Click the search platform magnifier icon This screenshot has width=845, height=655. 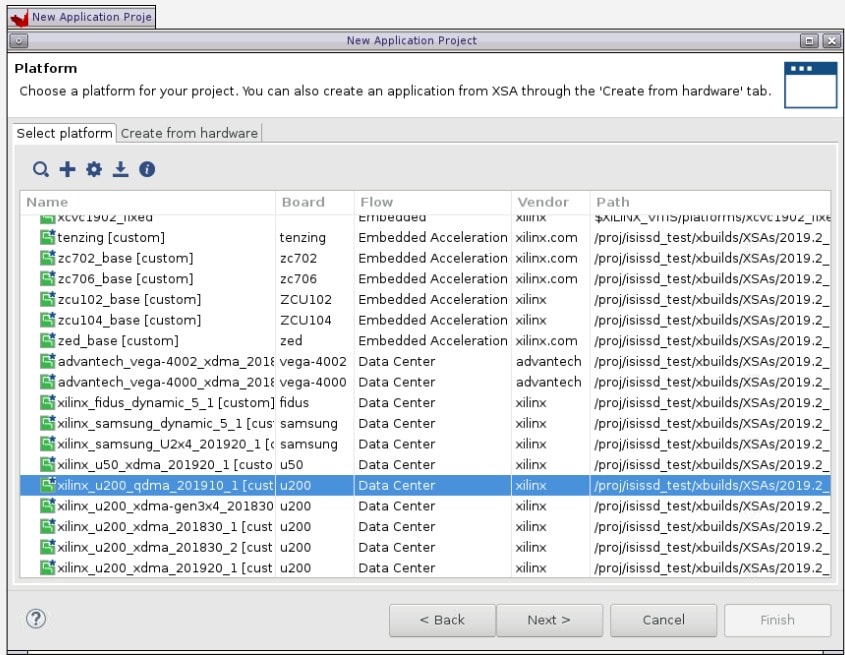(x=41, y=169)
